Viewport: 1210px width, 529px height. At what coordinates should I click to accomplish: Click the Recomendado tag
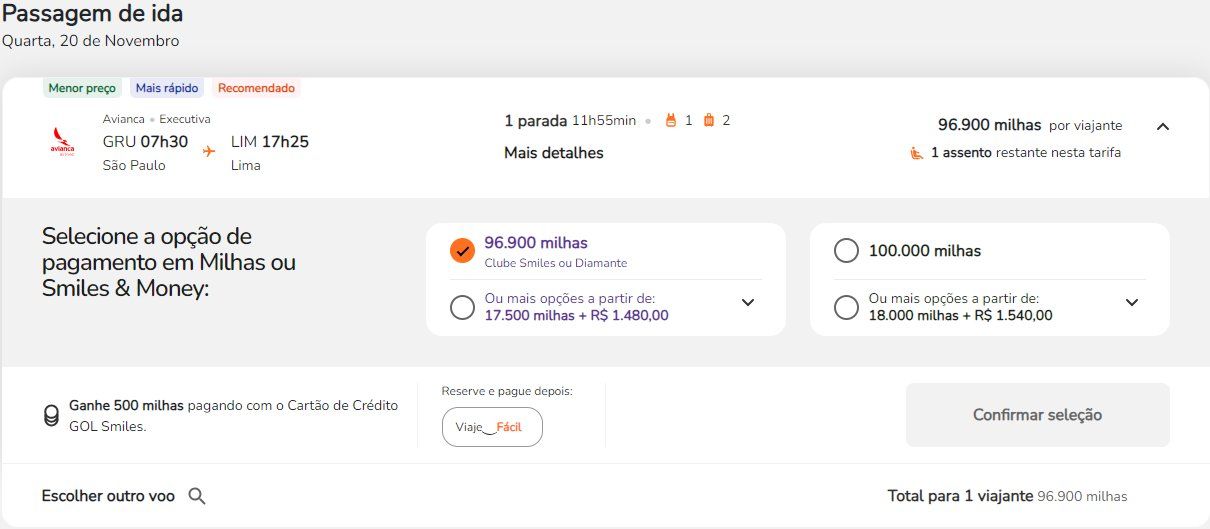(256, 88)
